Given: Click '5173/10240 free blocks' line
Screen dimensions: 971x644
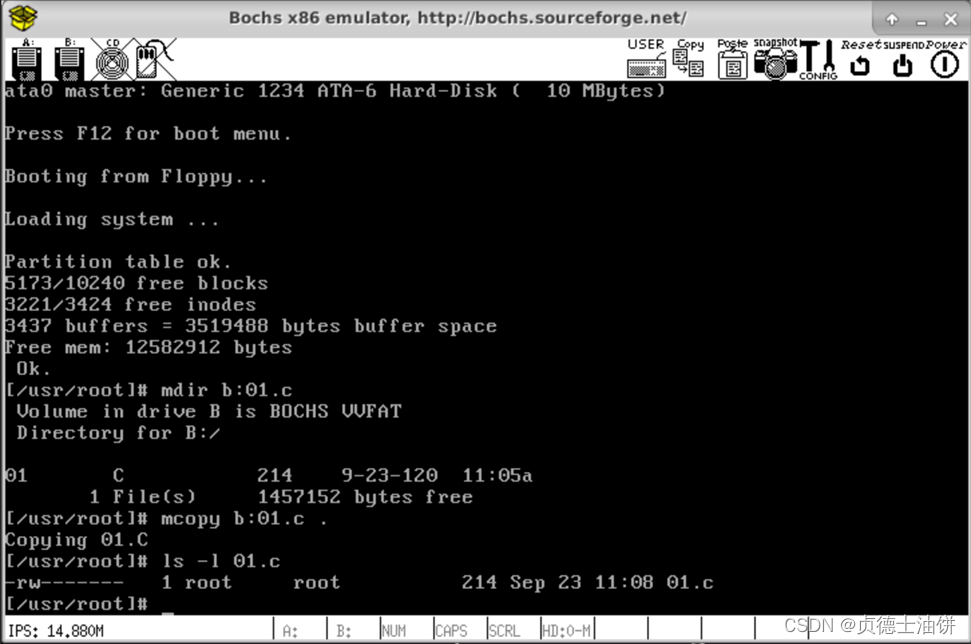Looking at the screenshot, I should pyautogui.click(x=136, y=284).
